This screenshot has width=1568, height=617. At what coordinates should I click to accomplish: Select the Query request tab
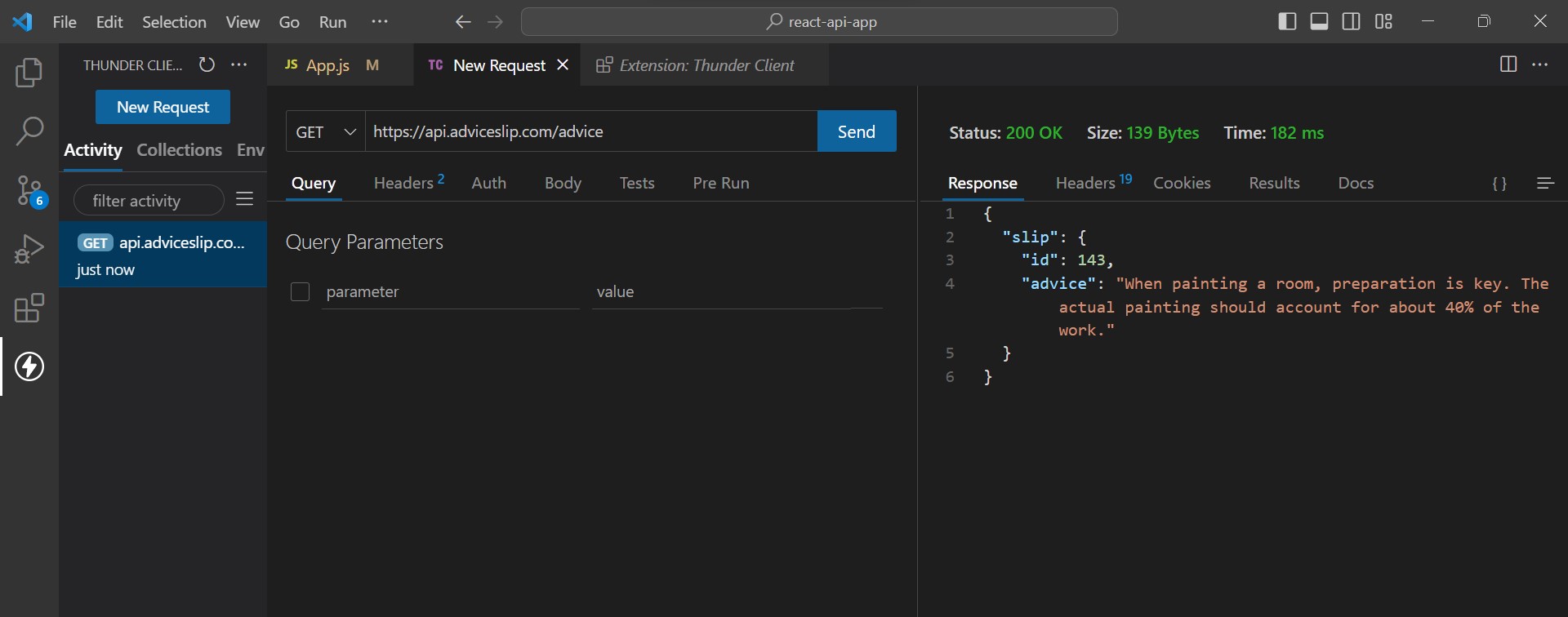(314, 184)
